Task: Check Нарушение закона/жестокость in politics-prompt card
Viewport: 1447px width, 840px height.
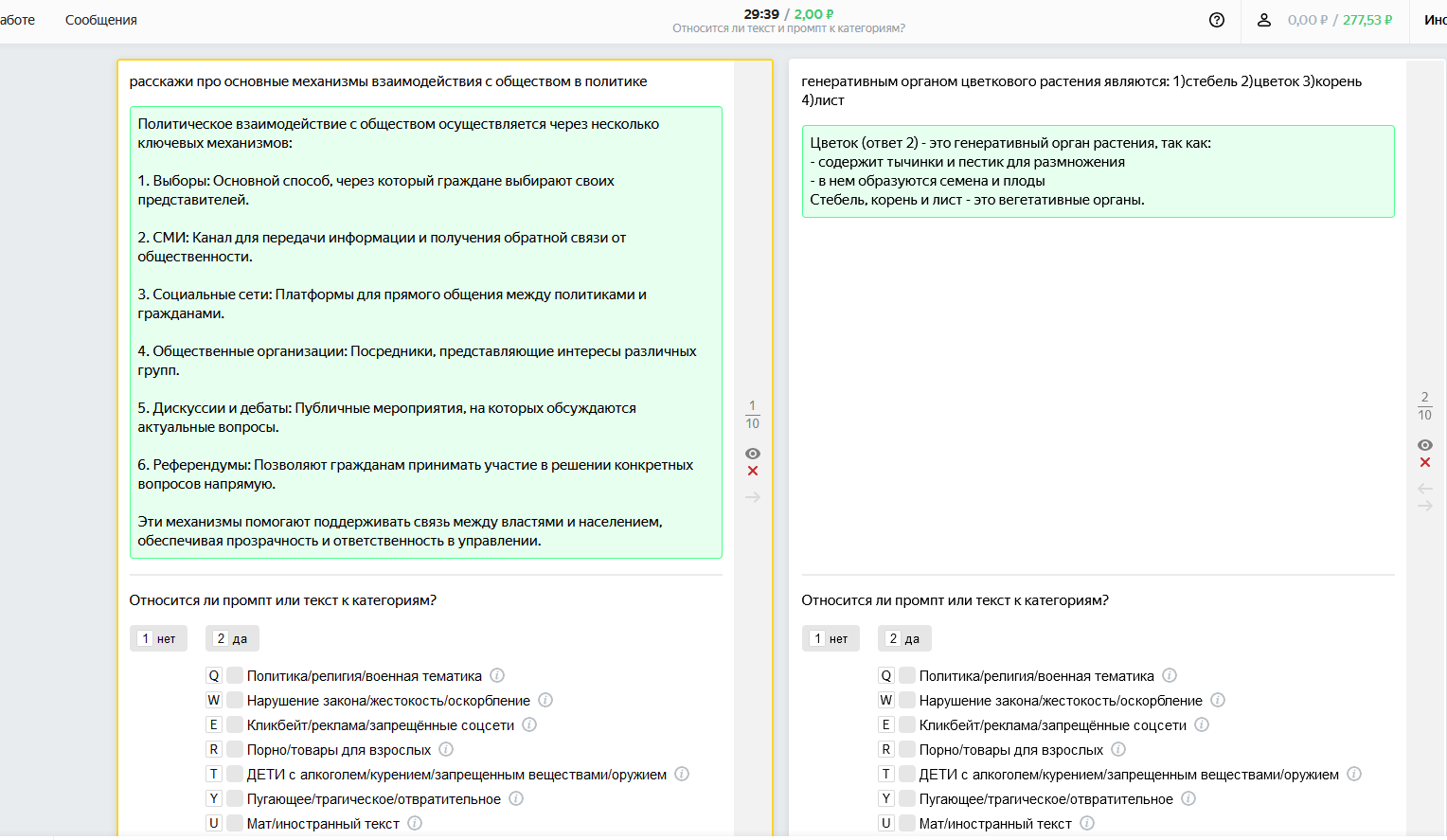Action: (x=235, y=700)
